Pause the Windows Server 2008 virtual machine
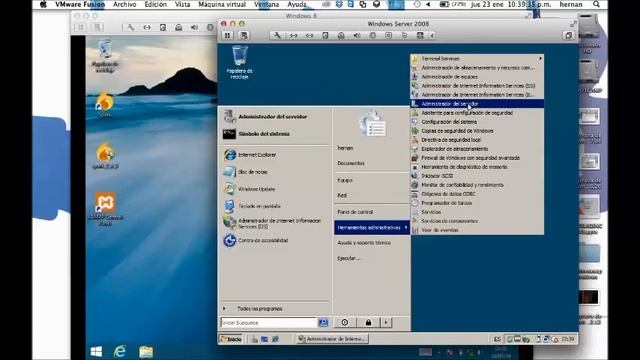This screenshot has height=360, width=640. click(228, 36)
